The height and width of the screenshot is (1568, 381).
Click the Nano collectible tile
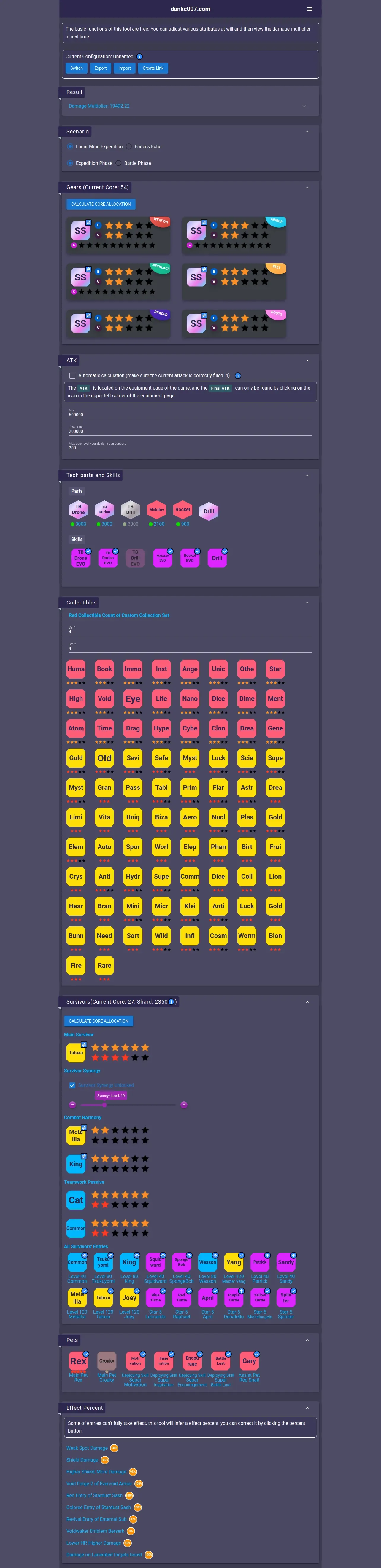(x=190, y=699)
